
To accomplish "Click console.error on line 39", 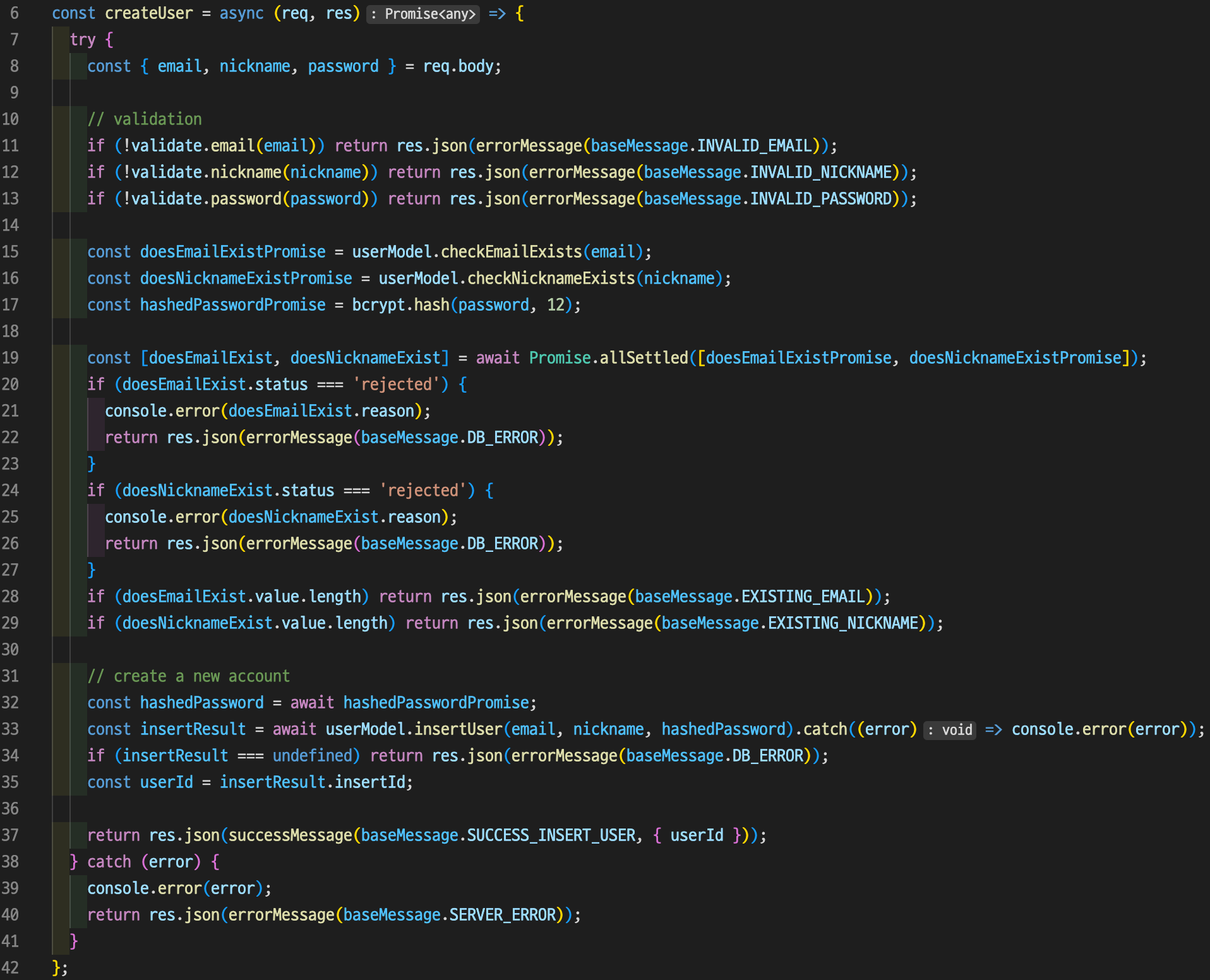I will point(144,888).
